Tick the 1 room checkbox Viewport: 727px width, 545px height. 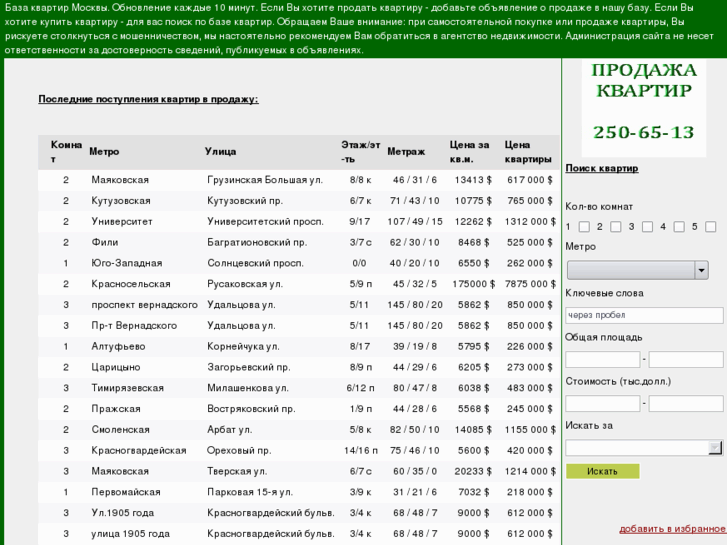pos(584,227)
